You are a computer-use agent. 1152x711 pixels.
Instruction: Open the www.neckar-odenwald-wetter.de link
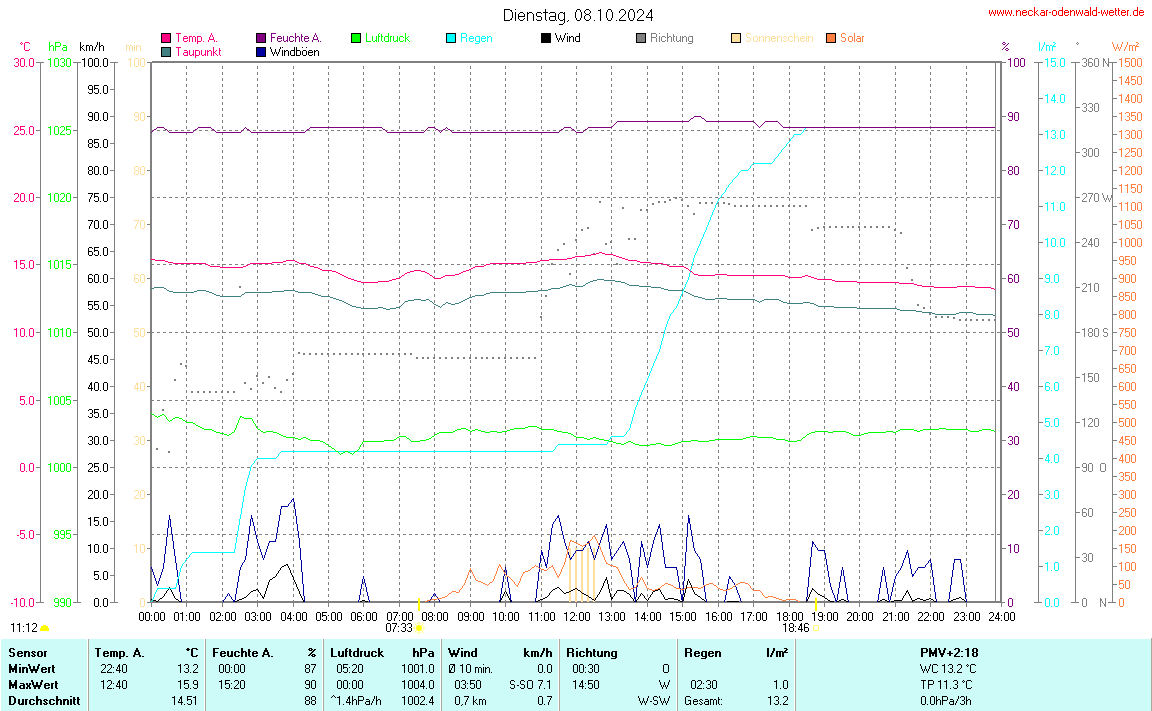coord(1065,12)
